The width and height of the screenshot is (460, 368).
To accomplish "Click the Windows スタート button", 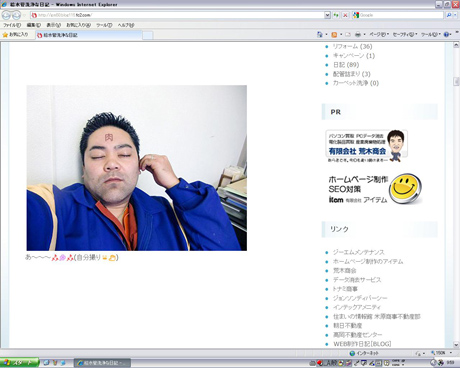I will (x=19, y=363).
